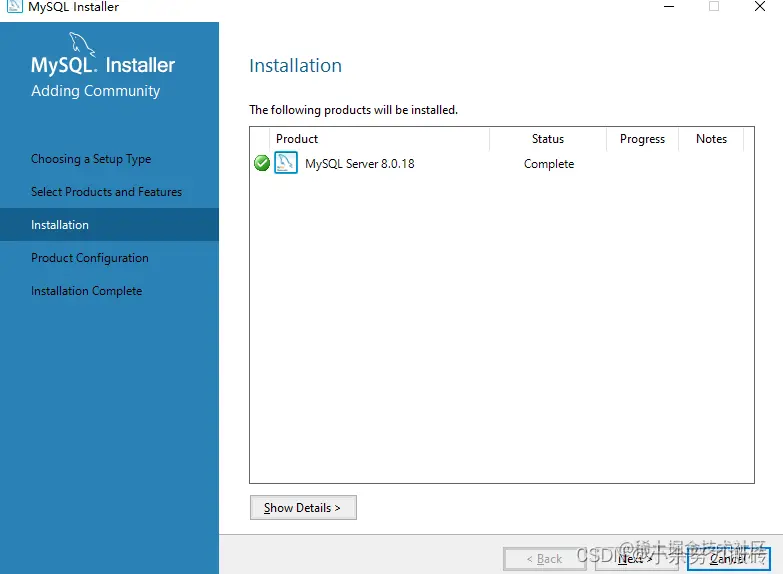Click the Back button

tap(544, 559)
